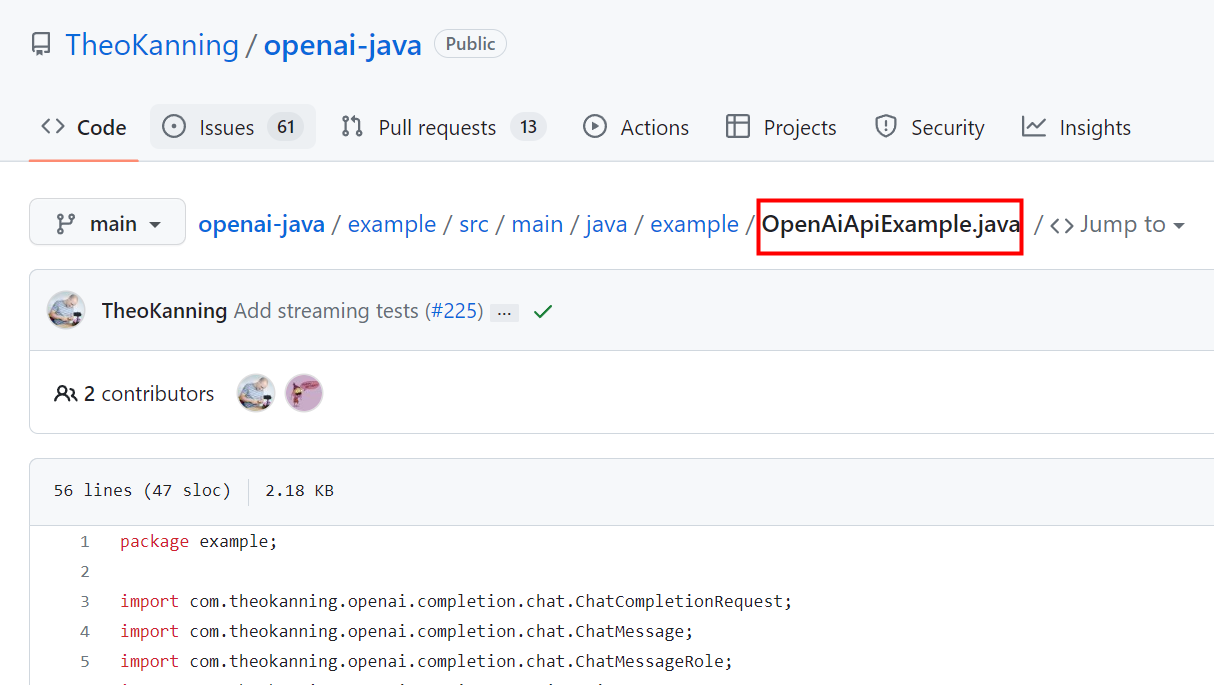The width and height of the screenshot is (1214, 685).
Task: Open the Add streaming tests commit message
Action: [326, 311]
